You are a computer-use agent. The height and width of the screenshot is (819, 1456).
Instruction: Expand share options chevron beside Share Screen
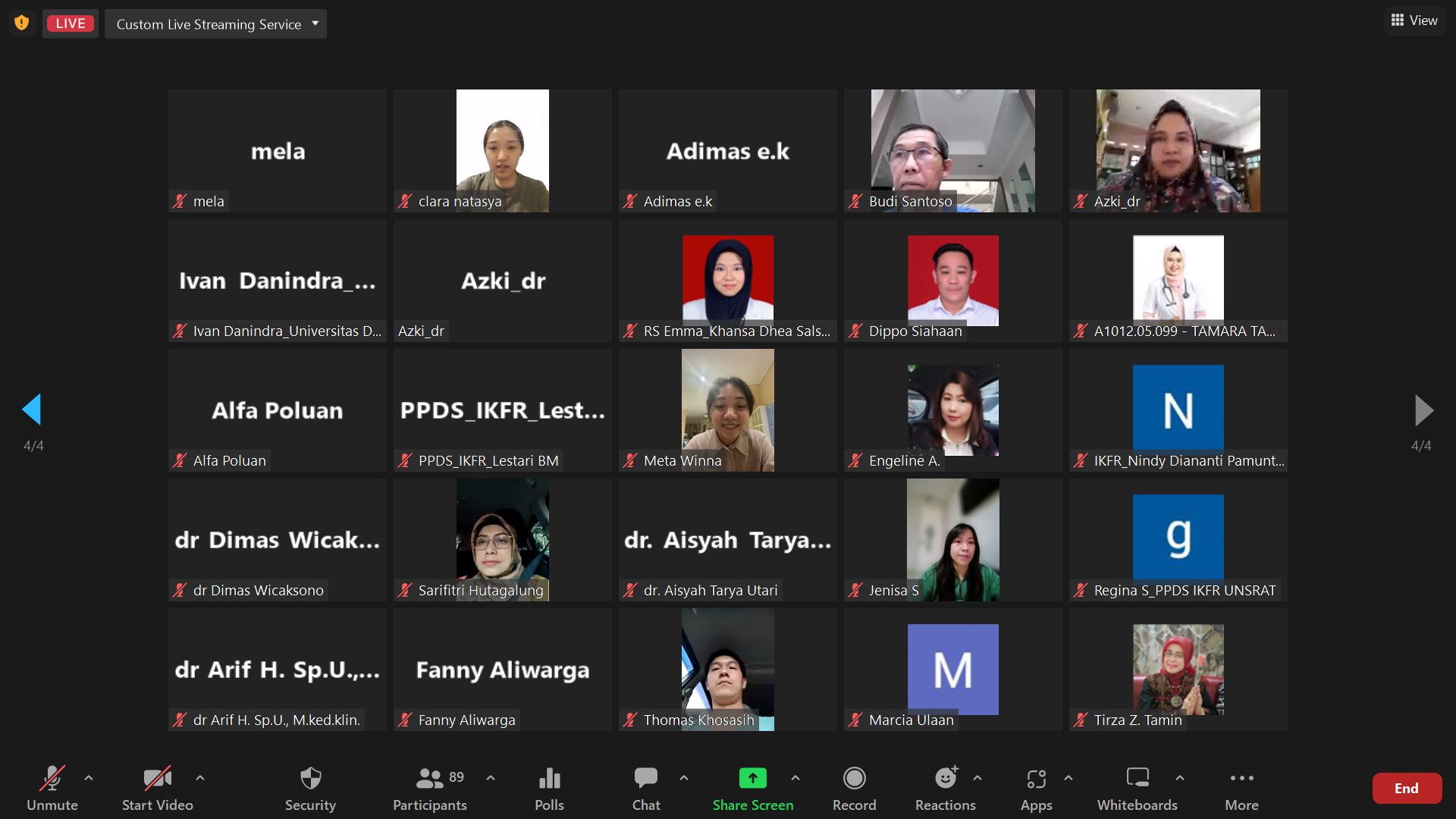[795, 778]
